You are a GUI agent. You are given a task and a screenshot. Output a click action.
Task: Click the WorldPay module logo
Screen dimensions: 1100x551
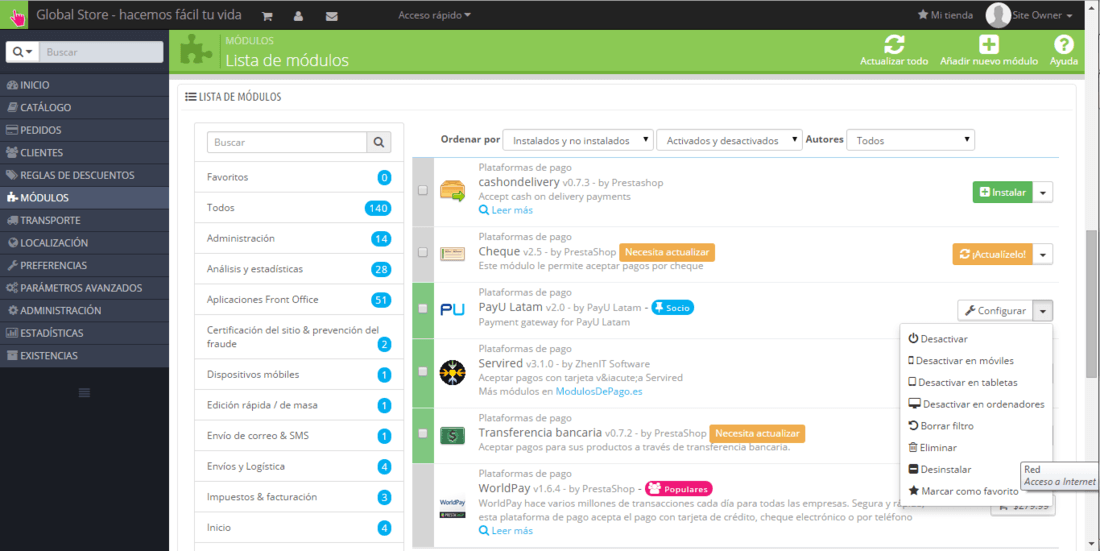point(452,507)
